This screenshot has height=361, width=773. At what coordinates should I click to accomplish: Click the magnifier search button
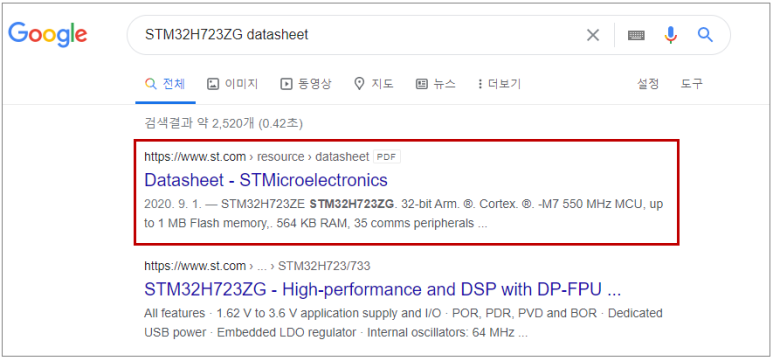click(705, 35)
